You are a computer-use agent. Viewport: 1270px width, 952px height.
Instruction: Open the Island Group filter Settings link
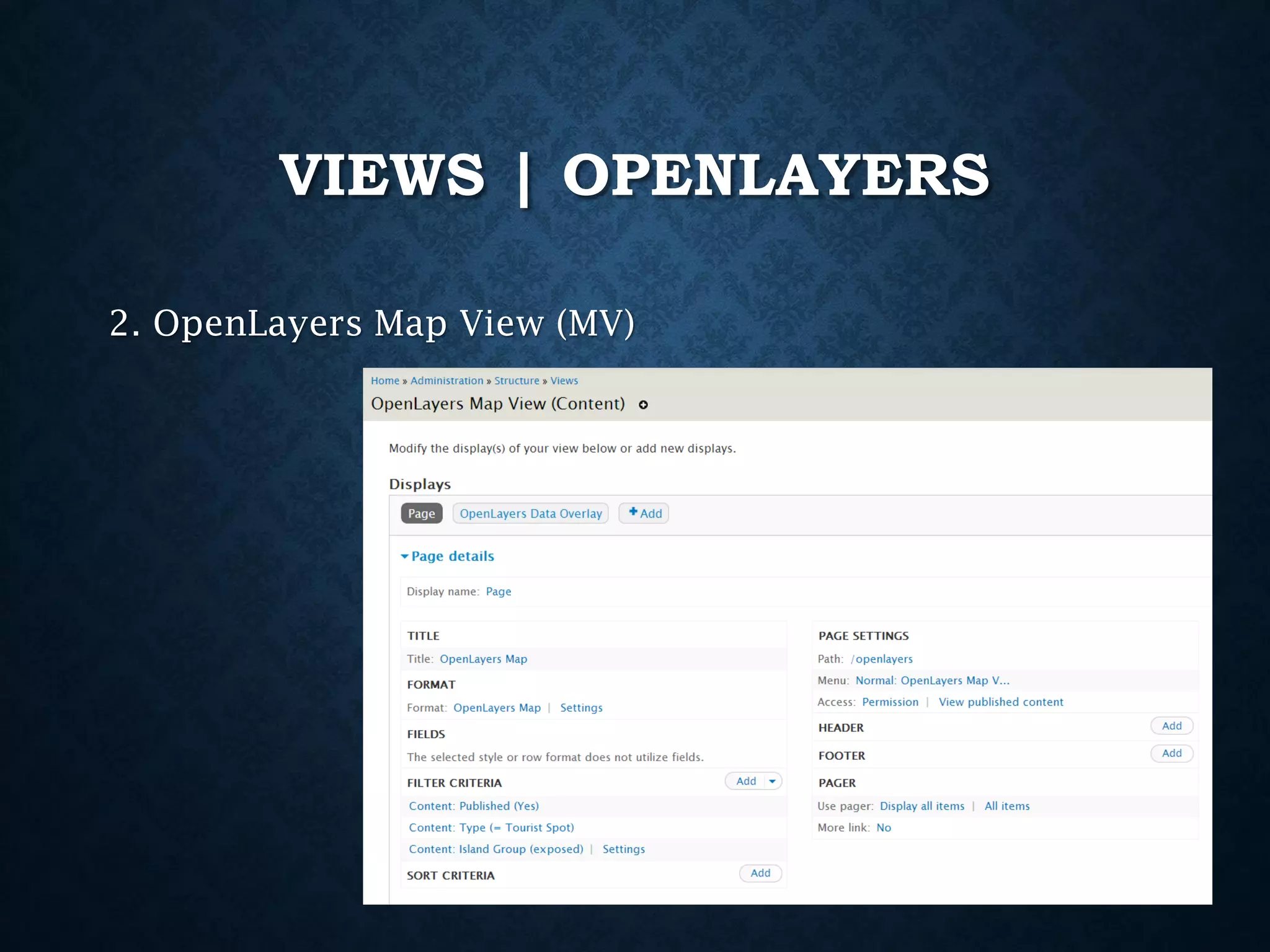[x=623, y=849]
